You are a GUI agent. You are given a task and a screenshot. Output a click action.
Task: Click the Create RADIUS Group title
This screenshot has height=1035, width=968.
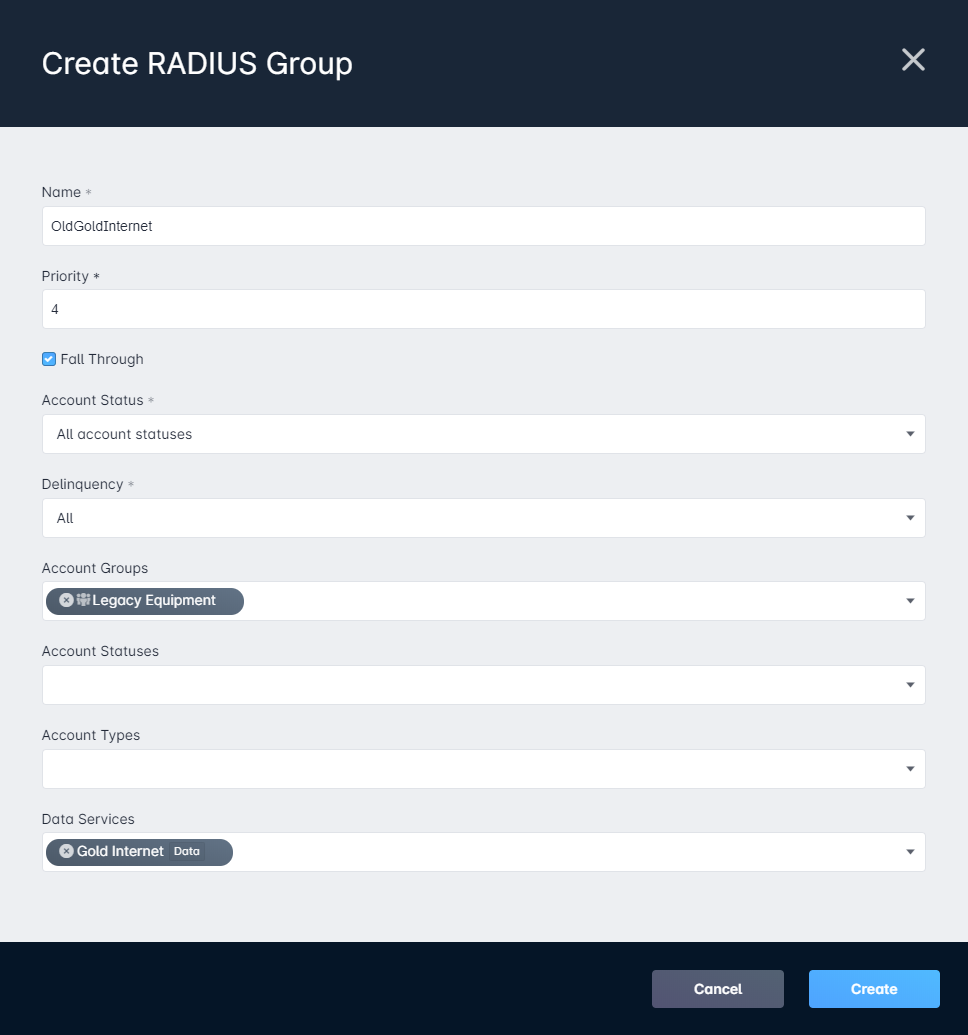click(x=197, y=64)
